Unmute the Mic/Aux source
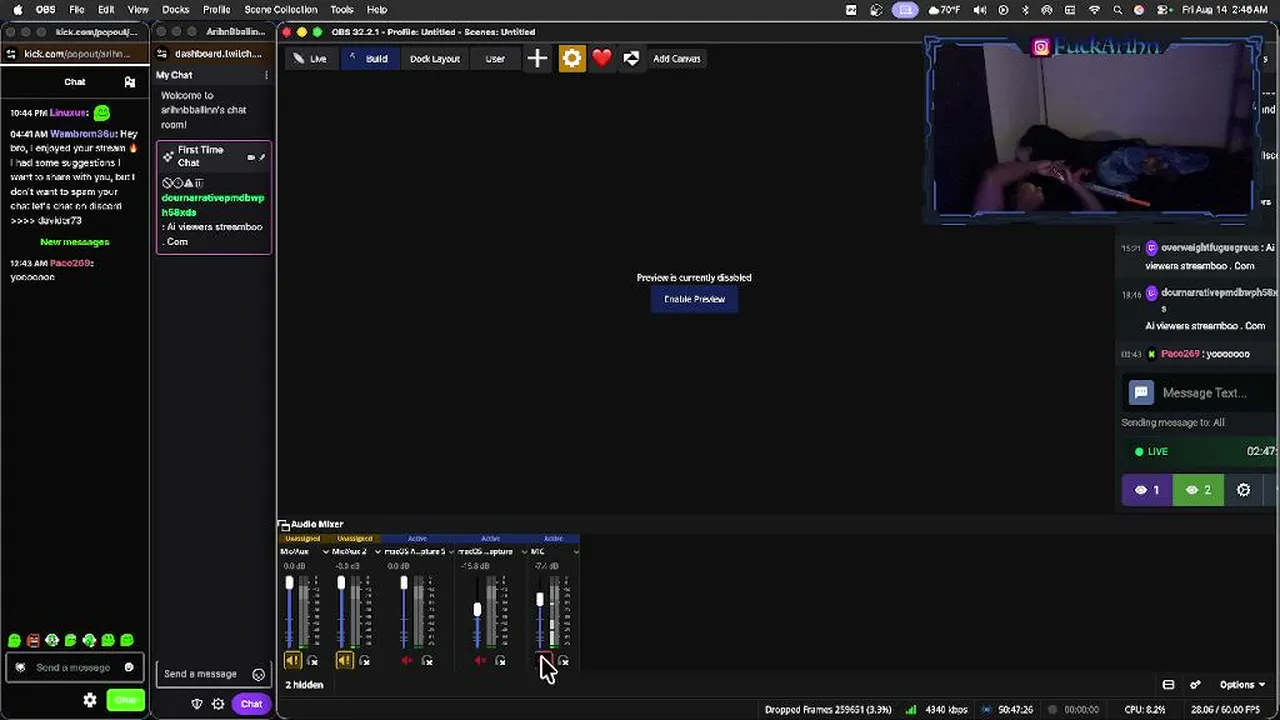The image size is (1280, 720). (292, 661)
